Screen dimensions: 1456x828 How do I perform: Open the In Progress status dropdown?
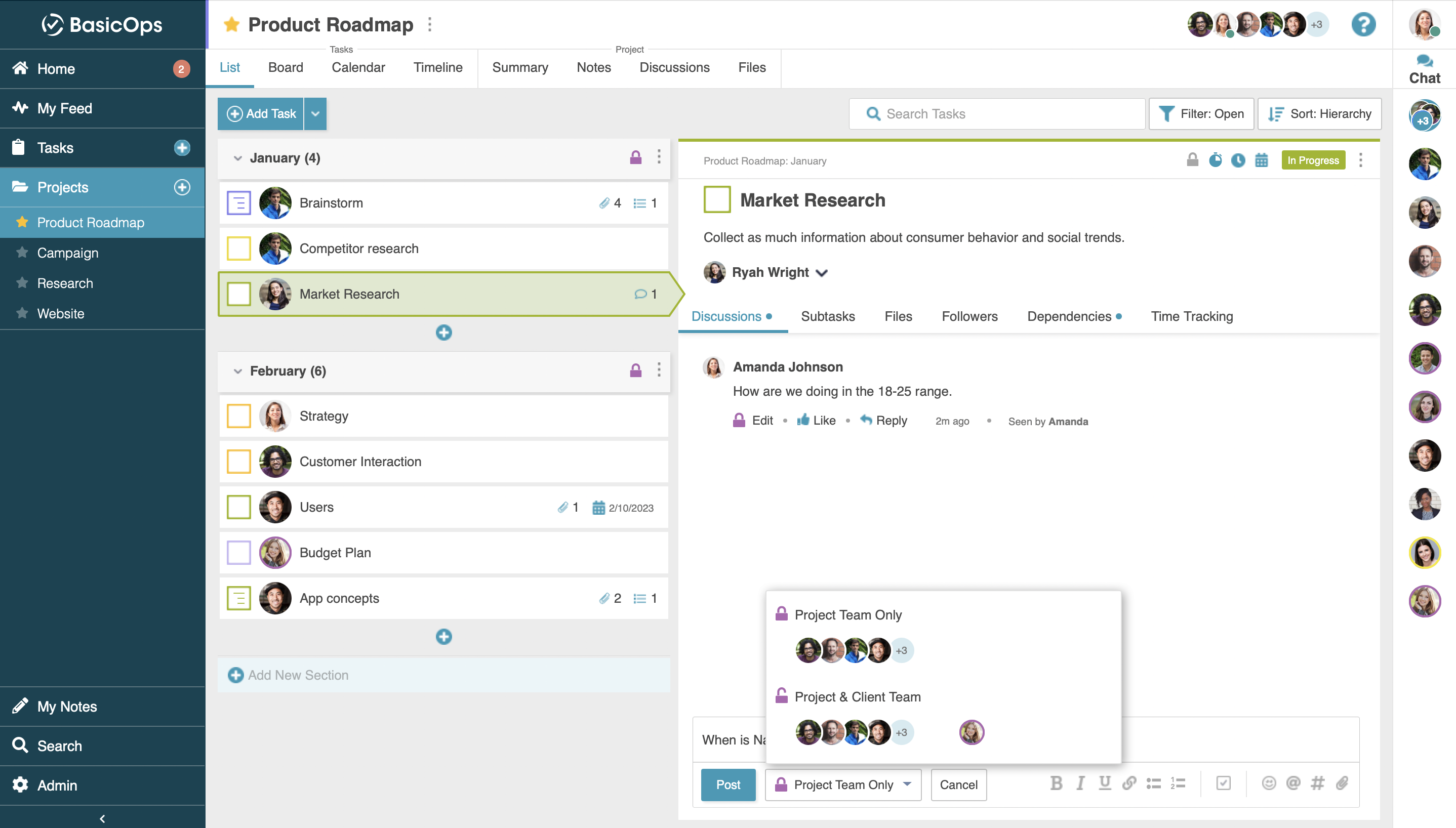[x=1313, y=160]
